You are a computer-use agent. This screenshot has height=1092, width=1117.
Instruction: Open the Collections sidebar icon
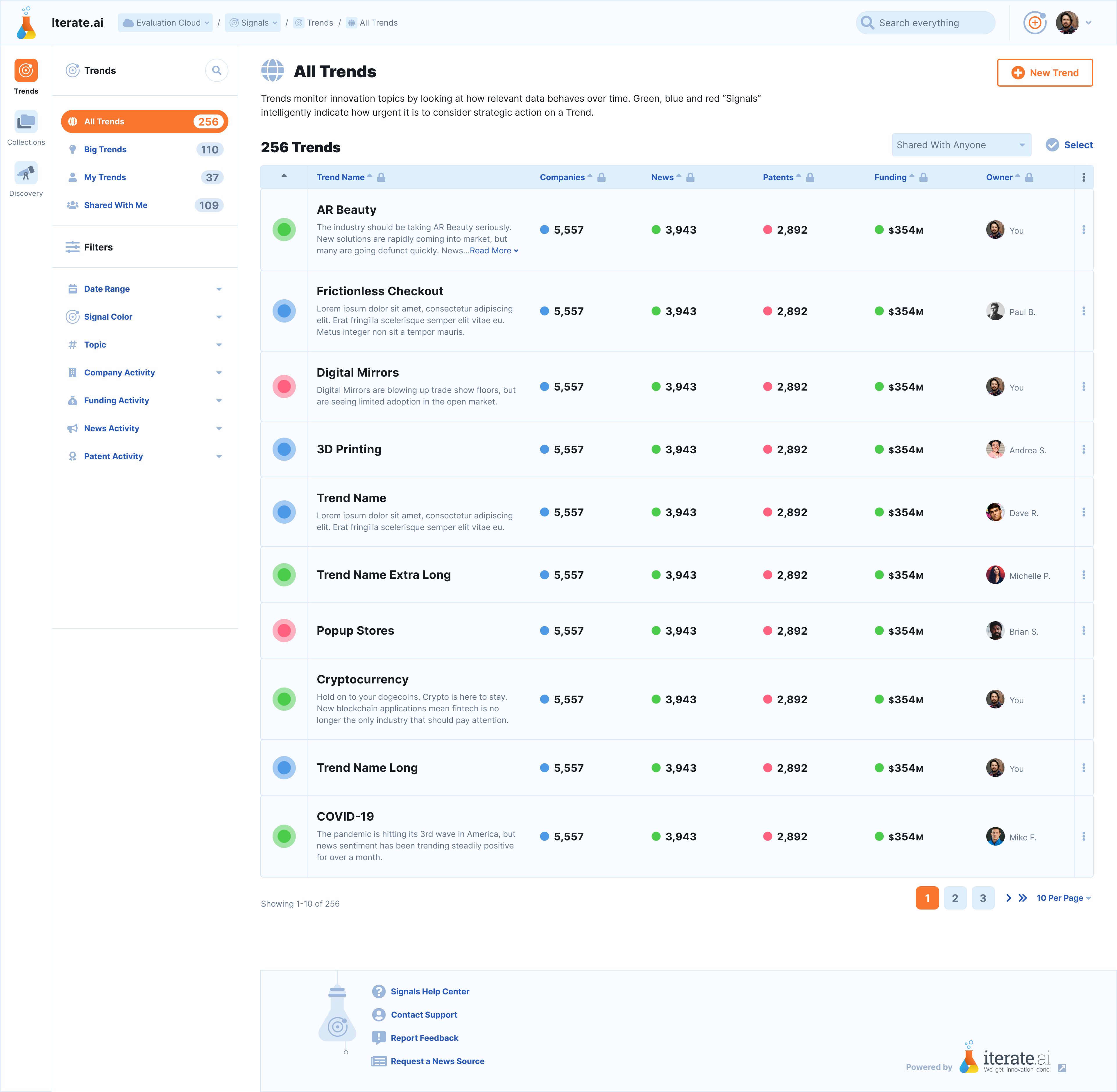tap(26, 122)
